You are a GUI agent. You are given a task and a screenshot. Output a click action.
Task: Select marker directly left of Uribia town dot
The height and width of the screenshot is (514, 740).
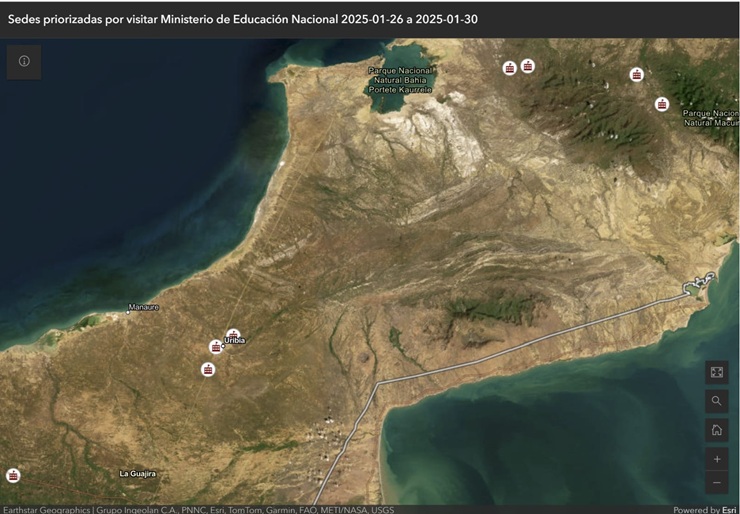point(216,347)
